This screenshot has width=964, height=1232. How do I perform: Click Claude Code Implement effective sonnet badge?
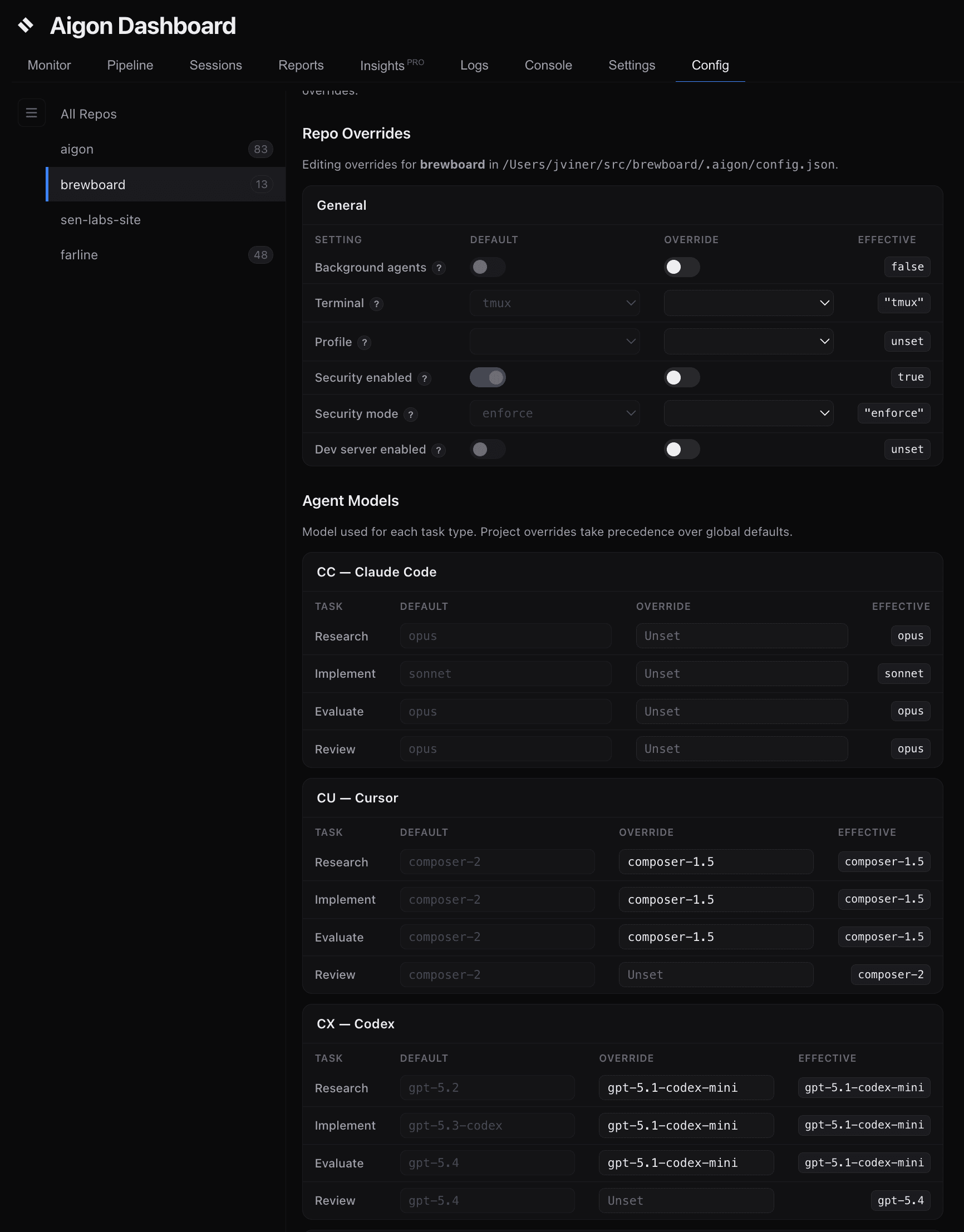(903, 673)
